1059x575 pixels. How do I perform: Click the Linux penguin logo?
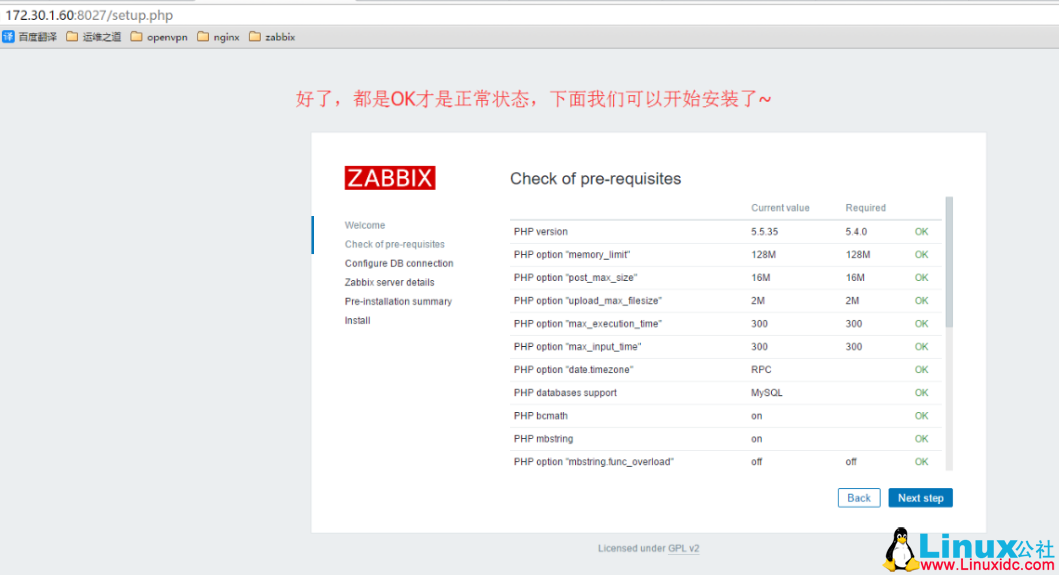pos(901,549)
